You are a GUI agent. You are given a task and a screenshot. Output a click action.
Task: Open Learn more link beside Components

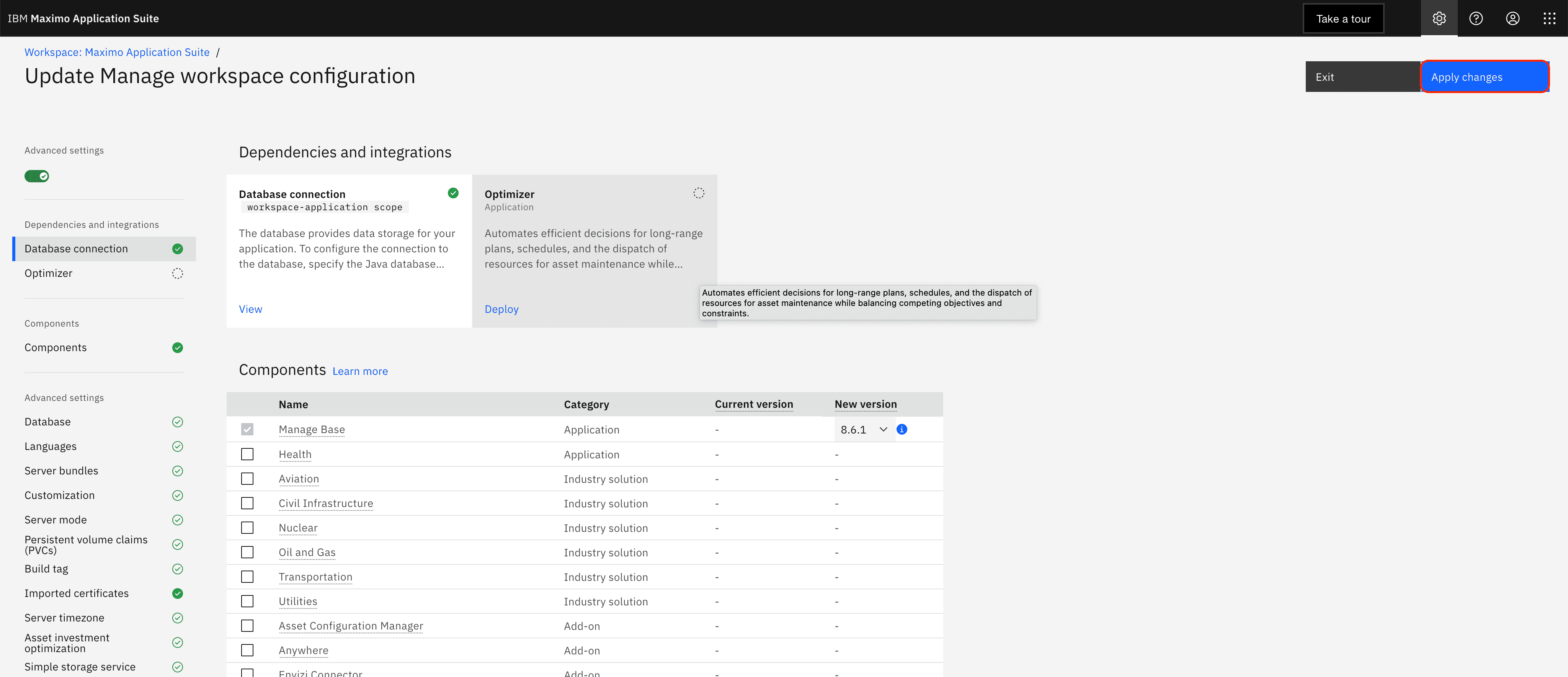click(360, 371)
